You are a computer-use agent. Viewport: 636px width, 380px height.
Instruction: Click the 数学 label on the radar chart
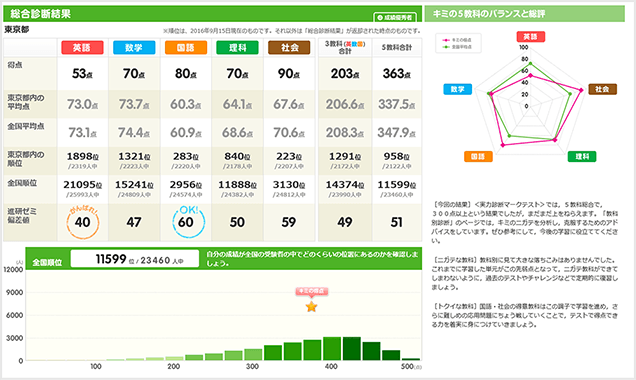(458, 89)
